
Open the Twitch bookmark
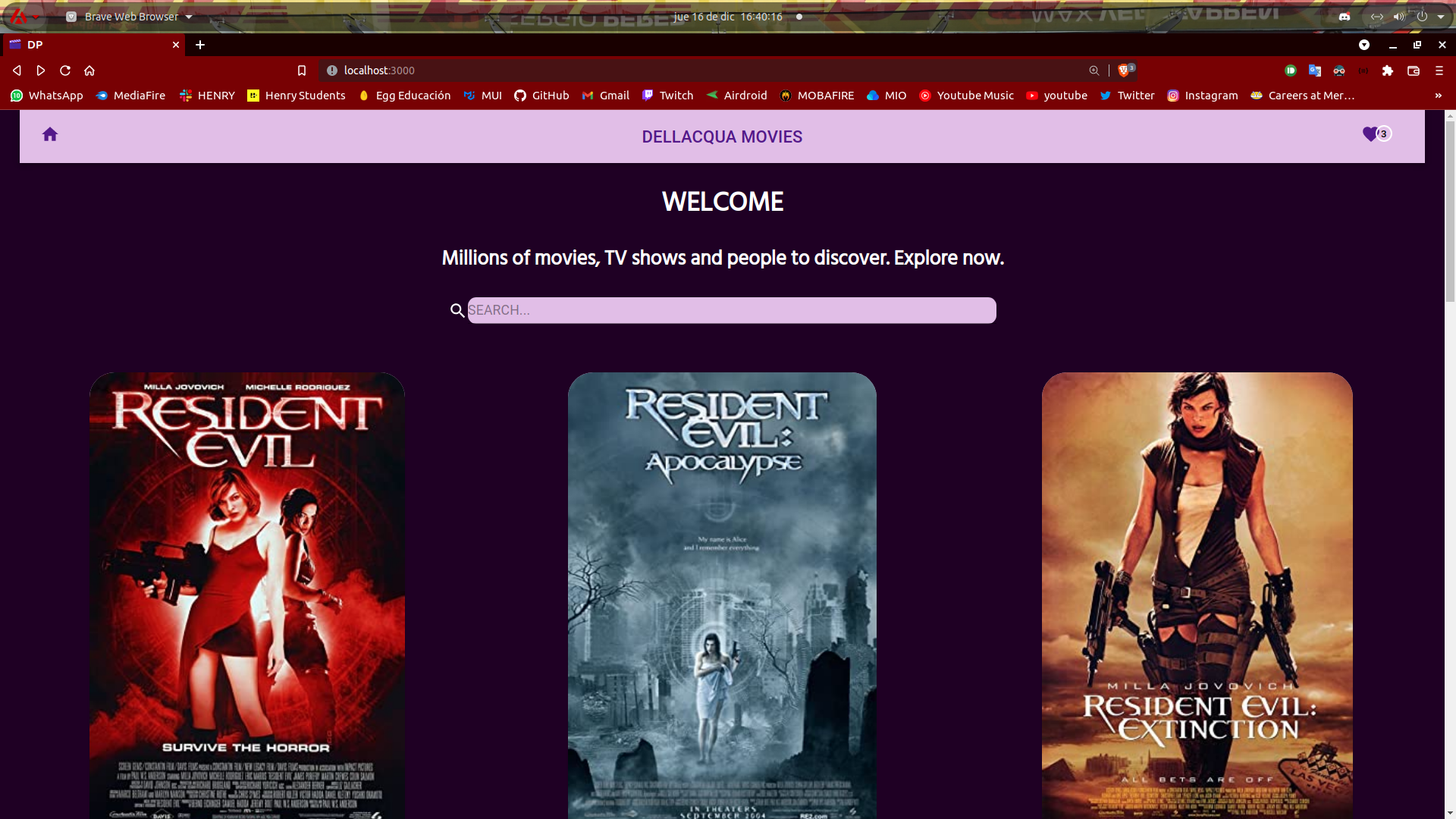pyautogui.click(x=667, y=96)
